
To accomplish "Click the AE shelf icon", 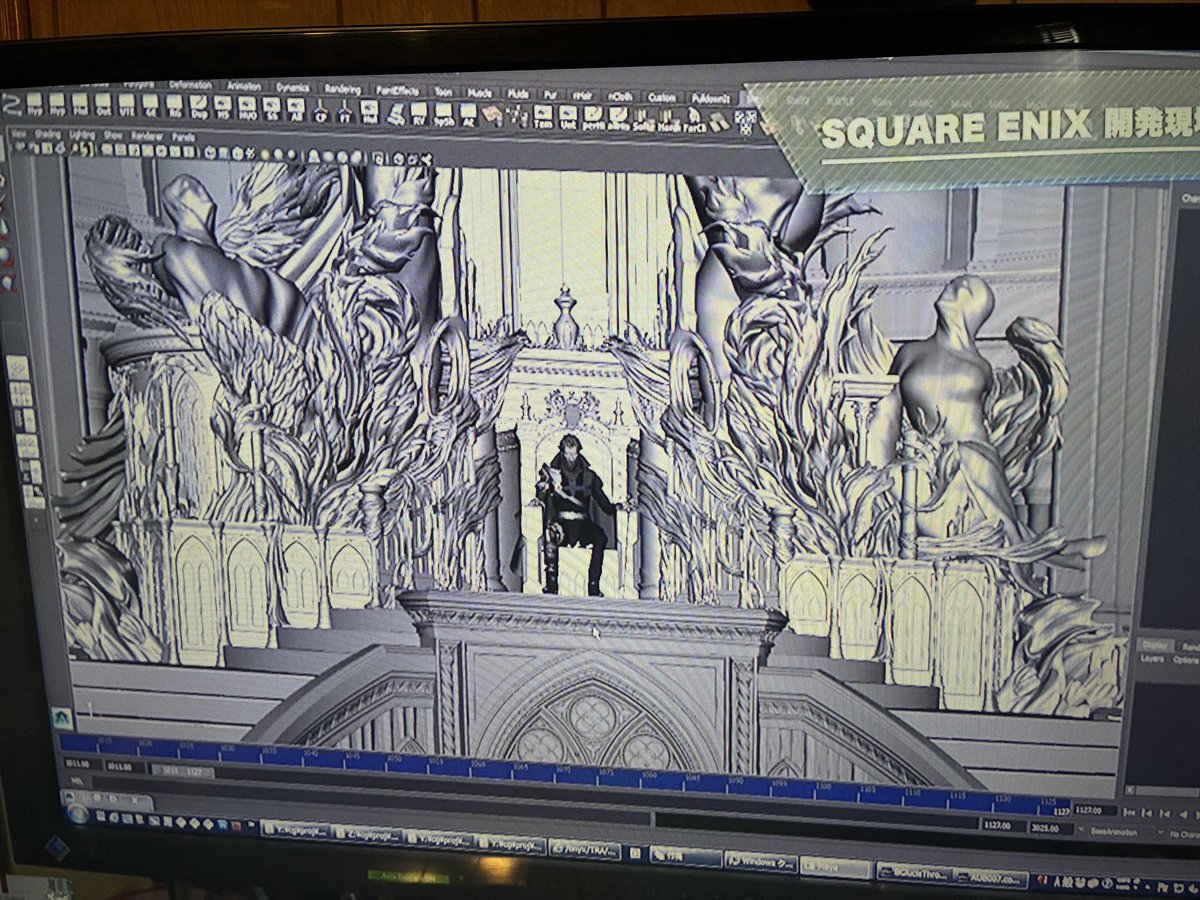I will [x=468, y=113].
